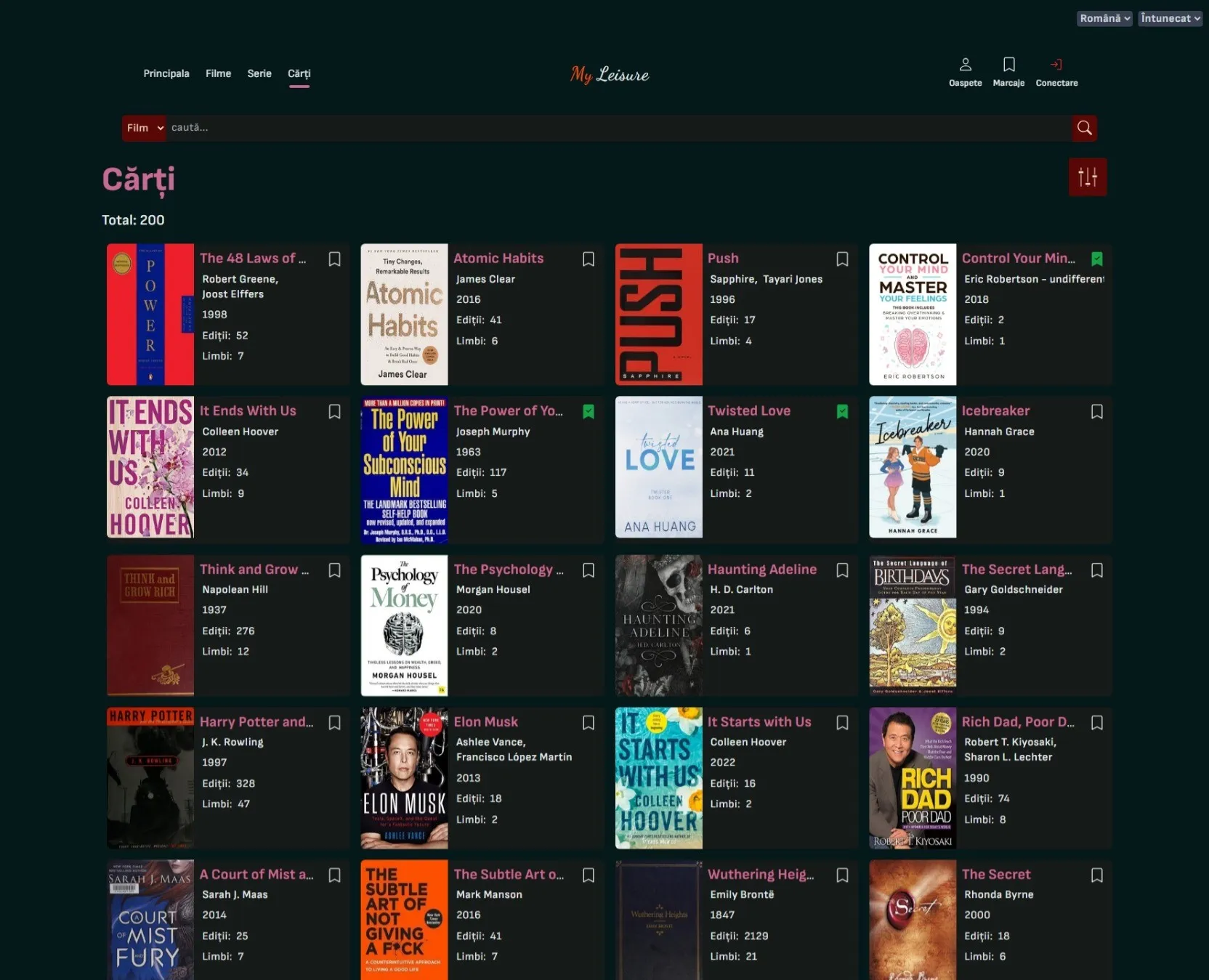
Task: Open the Icebreaker title link
Action: click(995, 410)
